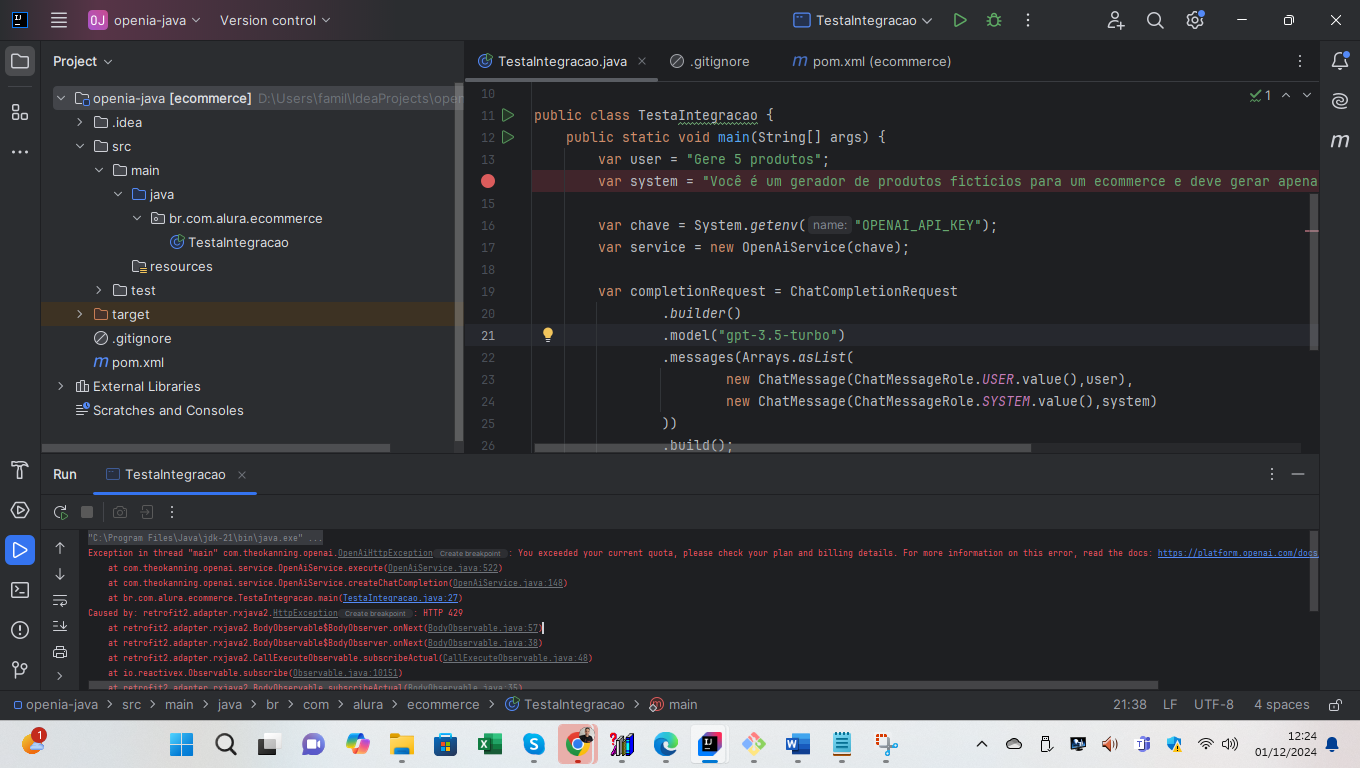The height and width of the screenshot is (768, 1360).
Task: Expand the .idea folder
Action: pos(80,122)
